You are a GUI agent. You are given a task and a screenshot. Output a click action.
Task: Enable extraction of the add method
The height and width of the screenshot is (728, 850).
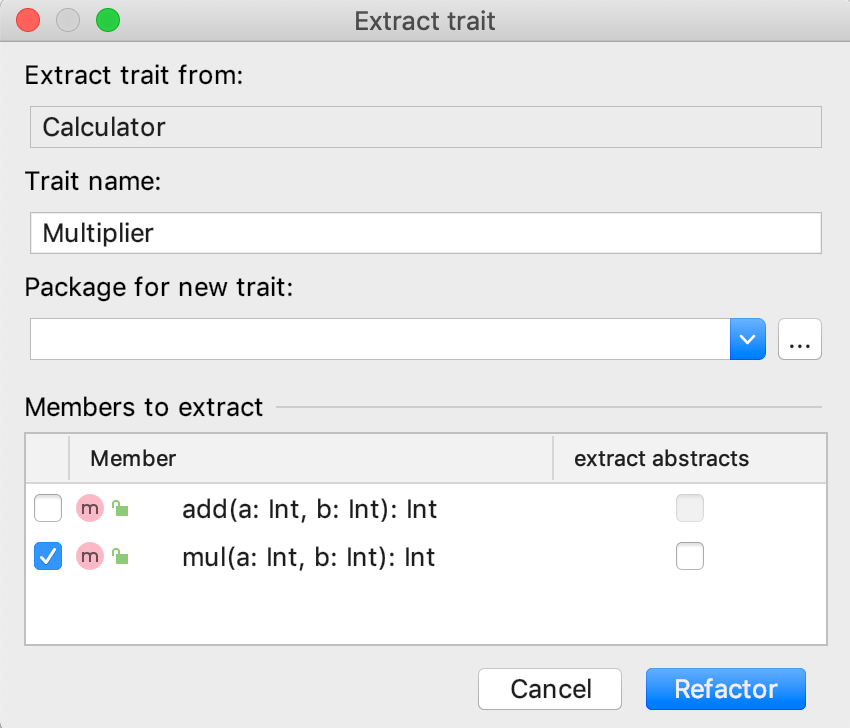pyautogui.click(x=47, y=509)
